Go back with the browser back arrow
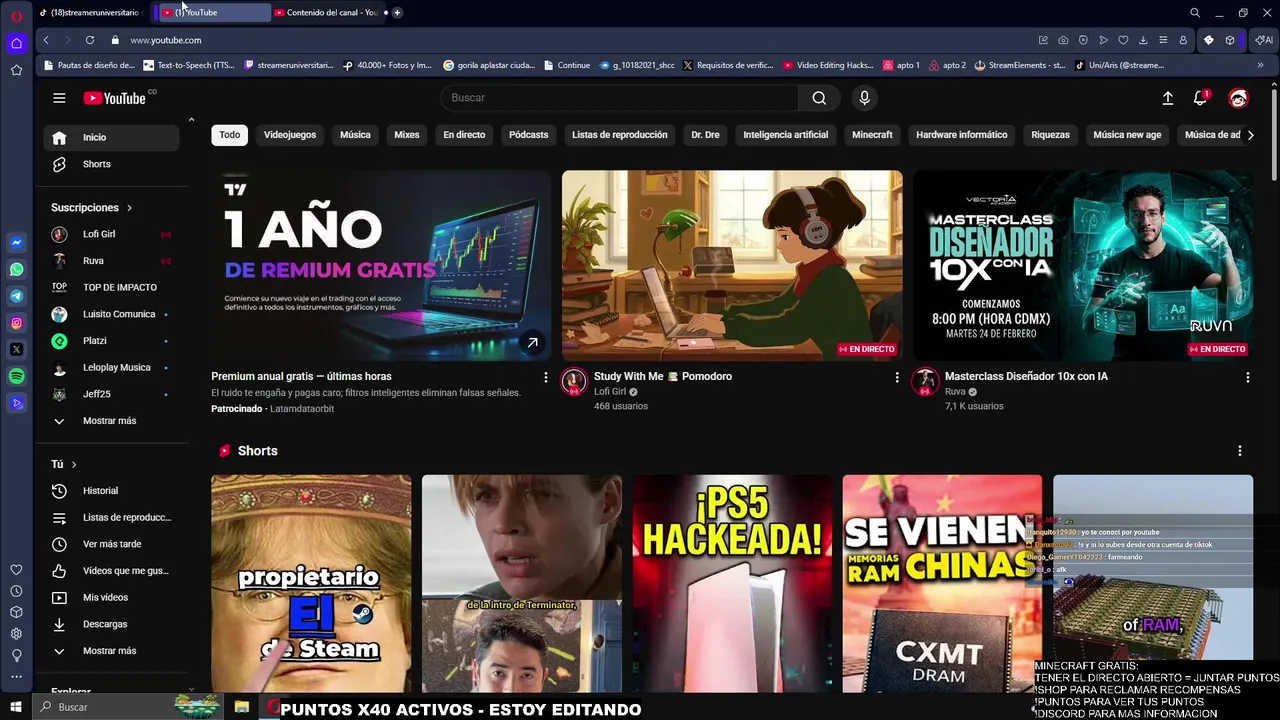This screenshot has height=720, width=1280. coord(46,40)
